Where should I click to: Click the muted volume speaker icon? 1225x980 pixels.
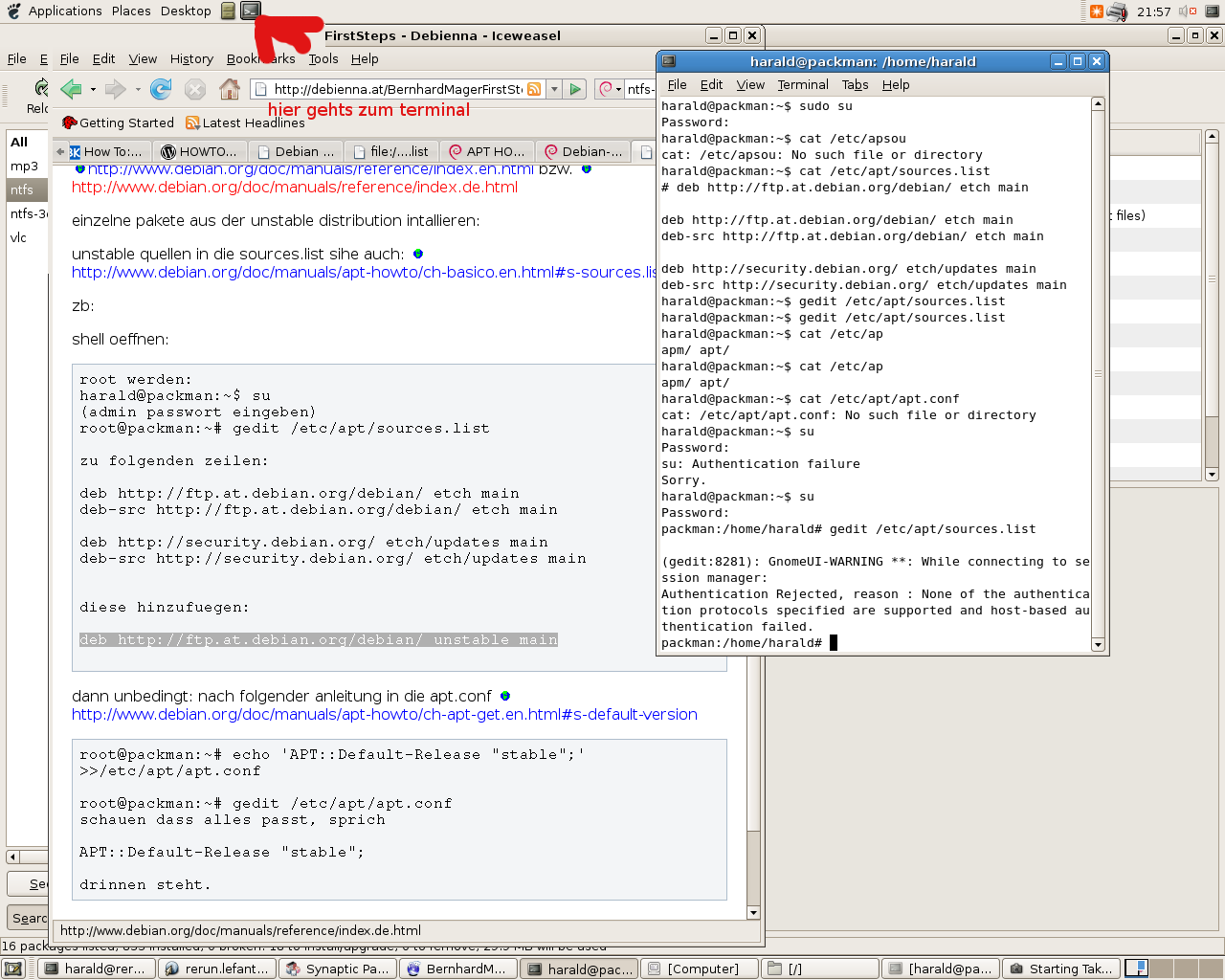coord(1188,11)
